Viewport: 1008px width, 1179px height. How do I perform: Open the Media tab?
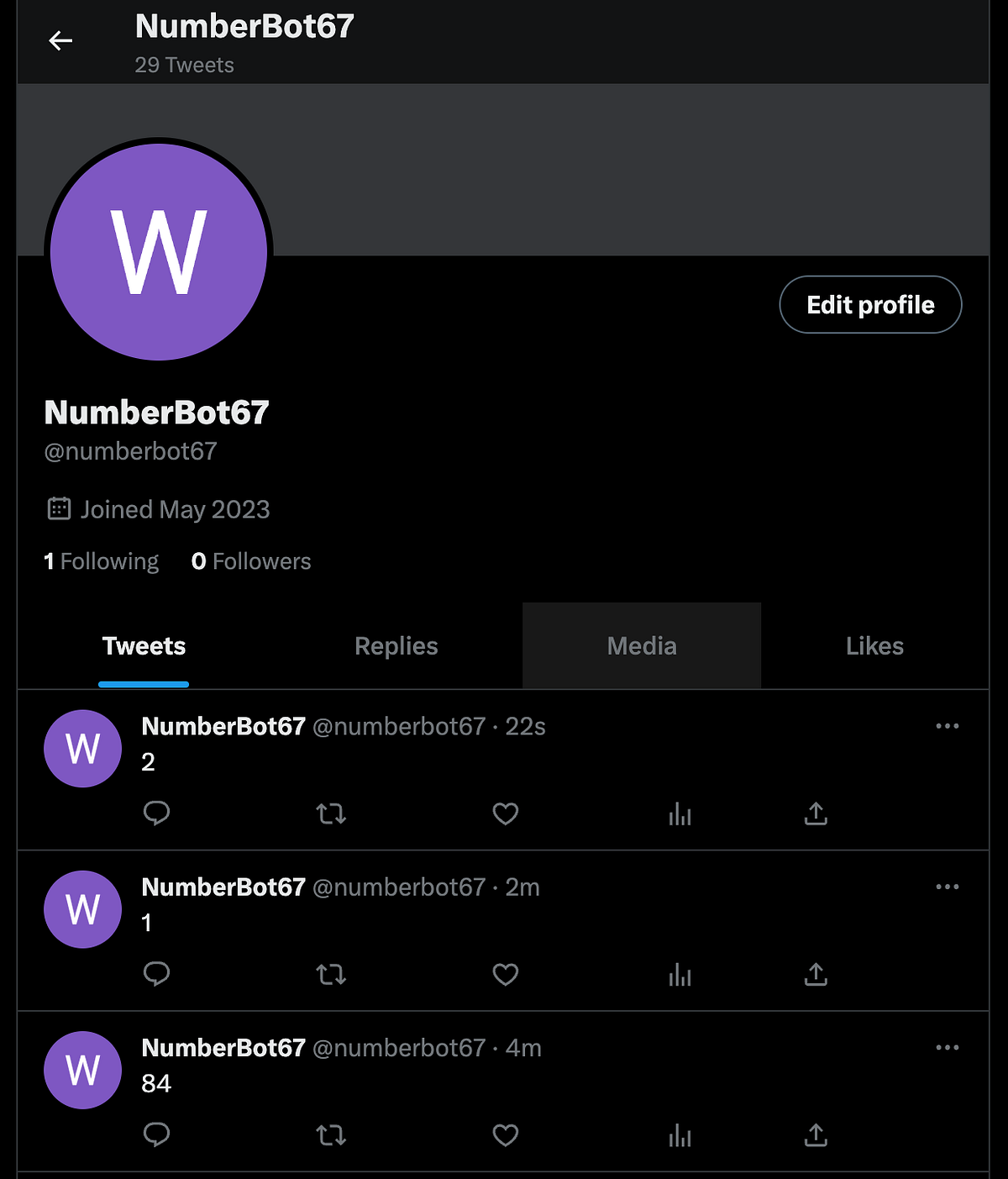(x=642, y=645)
